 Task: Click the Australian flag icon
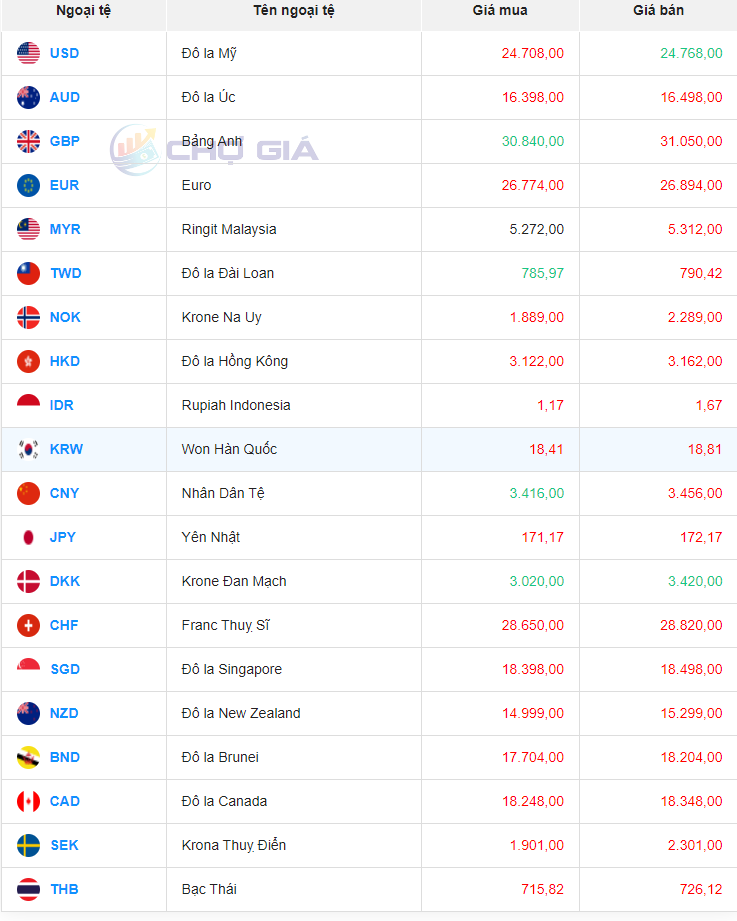tap(28, 97)
